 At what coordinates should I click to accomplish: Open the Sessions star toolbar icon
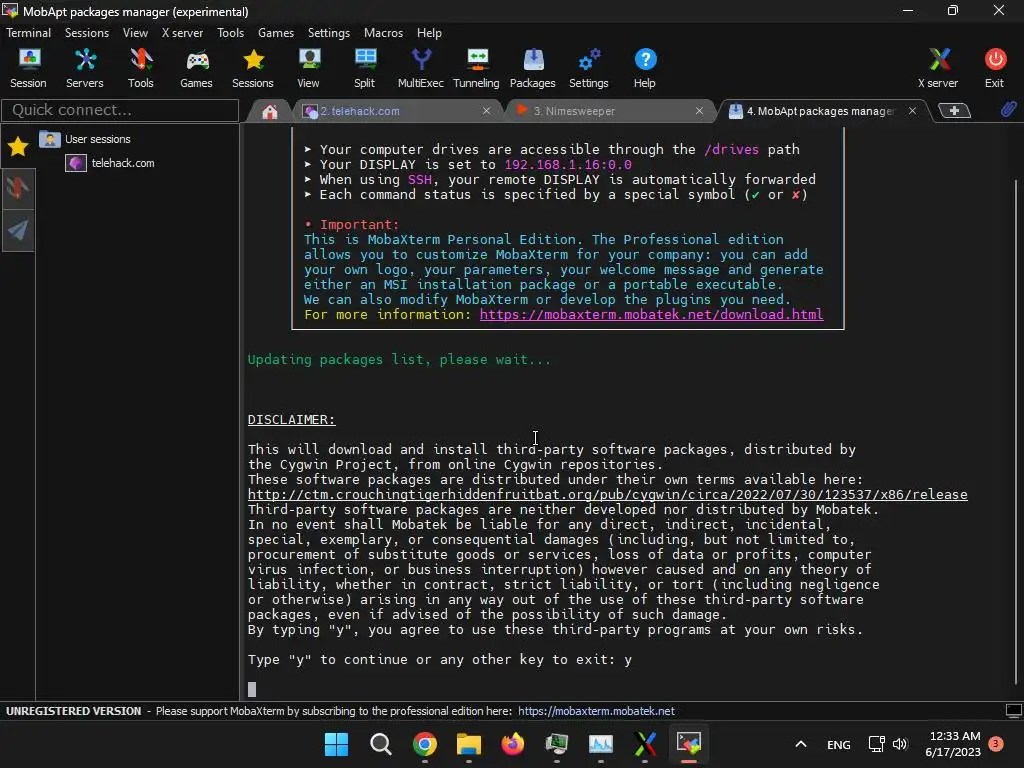tap(253, 69)
